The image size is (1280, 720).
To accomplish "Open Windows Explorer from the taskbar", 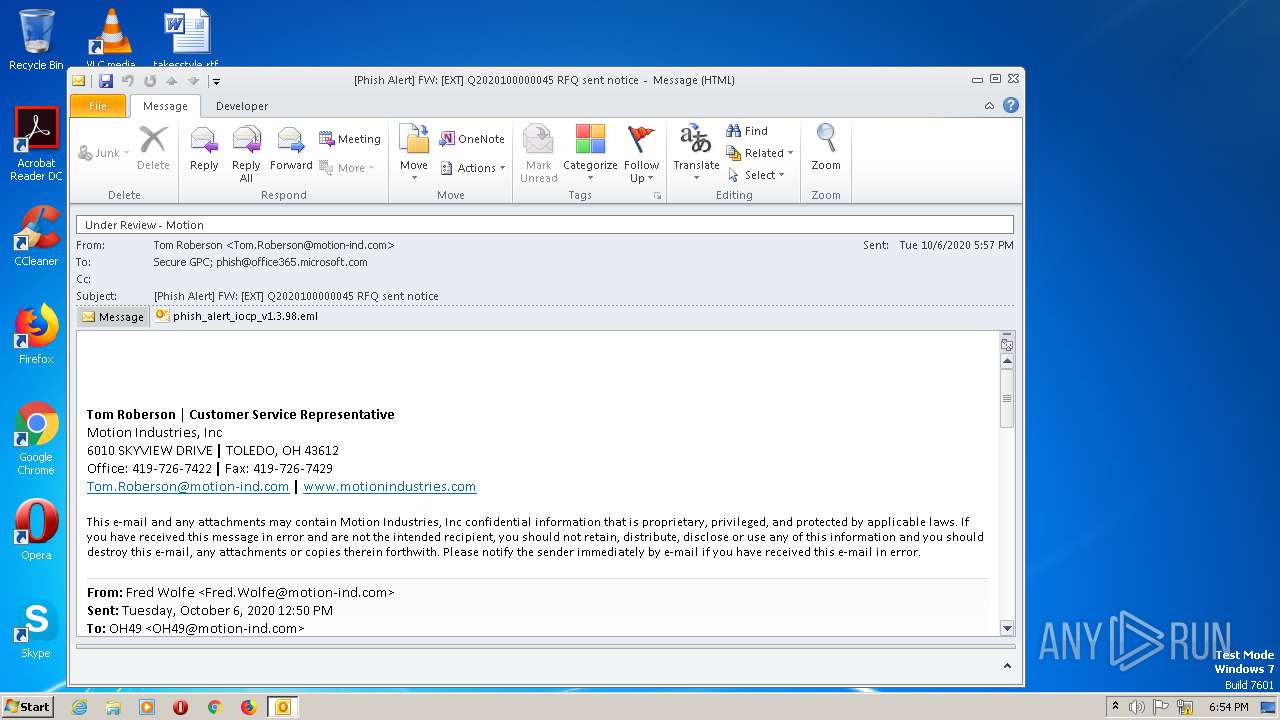I will (x=113, y=707).
